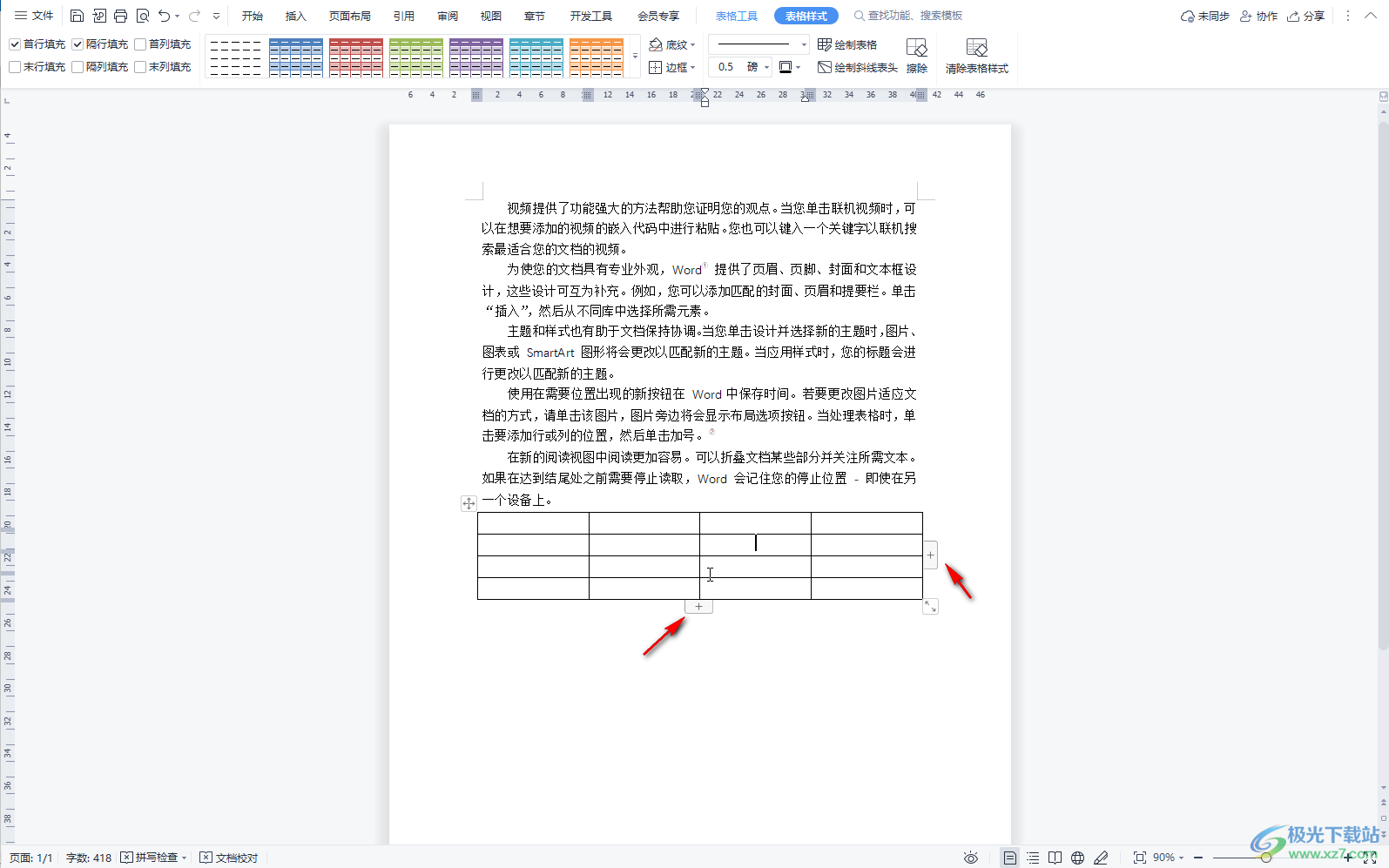
Task: Switch to the 开始 tab
Action: [253, 16]
